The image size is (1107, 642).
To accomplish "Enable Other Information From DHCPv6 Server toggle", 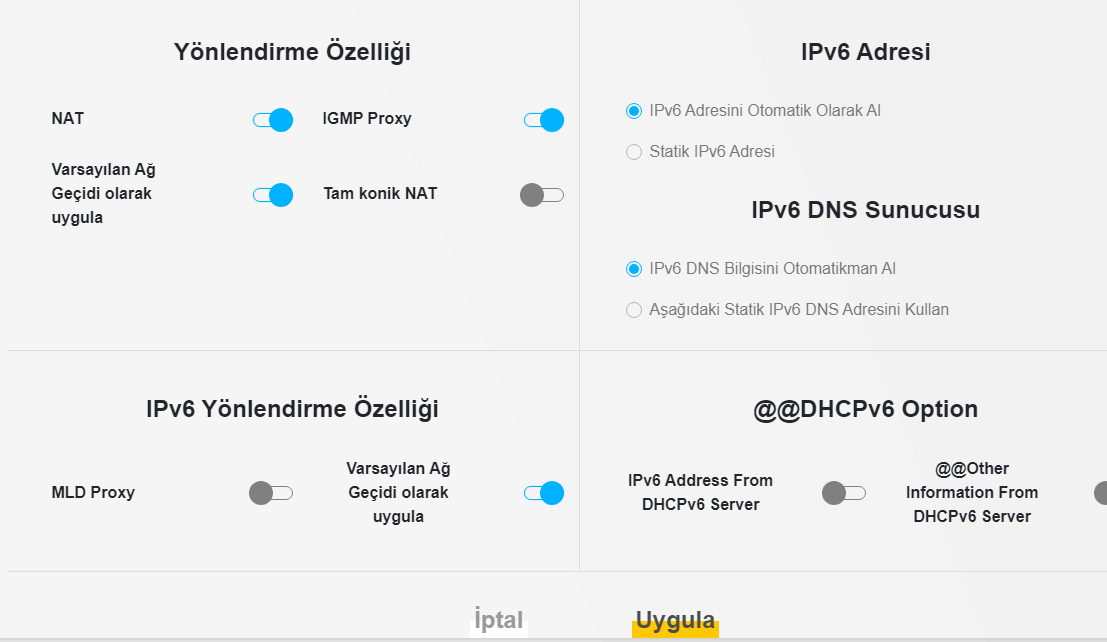I will click(1100, 493).
